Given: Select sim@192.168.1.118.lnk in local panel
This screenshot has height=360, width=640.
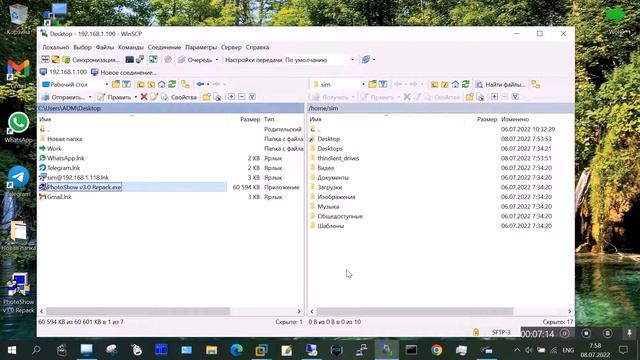Looking at the screenshot, I should click(x=78, y=178).
